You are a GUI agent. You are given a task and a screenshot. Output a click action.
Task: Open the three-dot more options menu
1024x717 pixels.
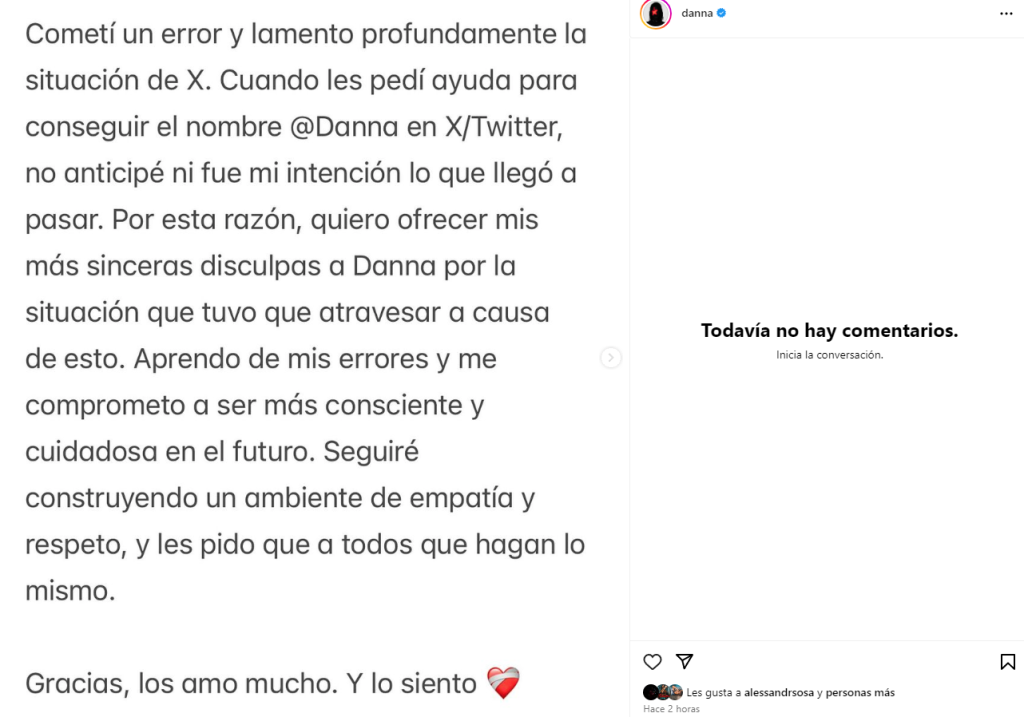1006,14
